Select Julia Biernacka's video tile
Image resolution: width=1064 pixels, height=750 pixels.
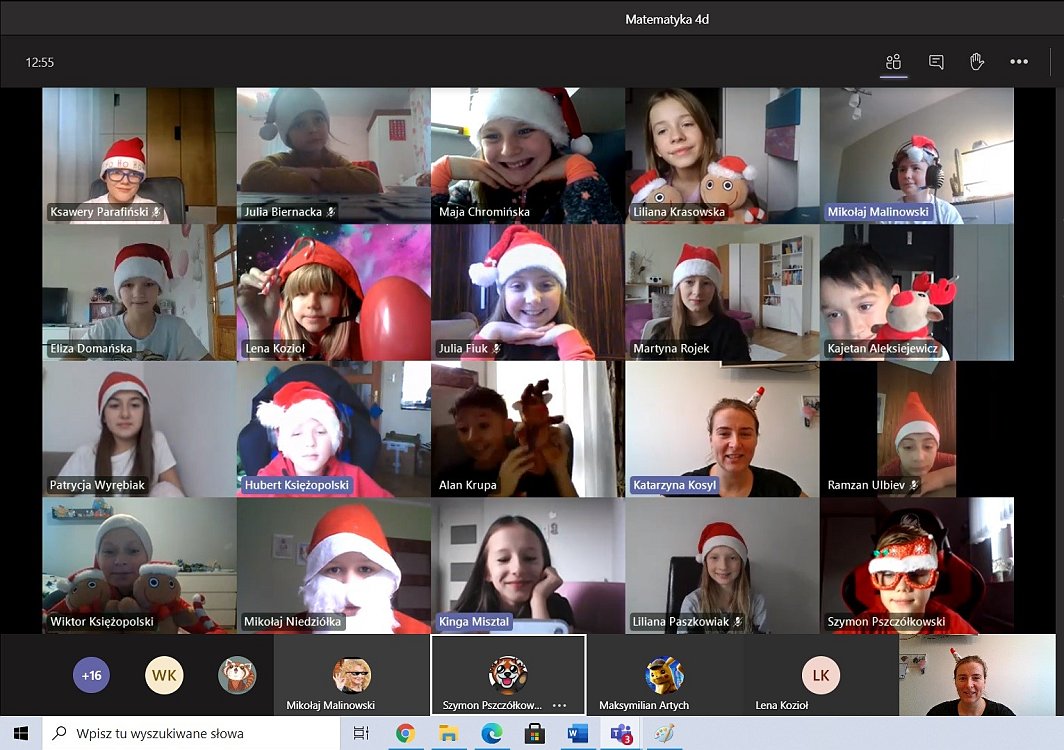[x=333, y=155]
